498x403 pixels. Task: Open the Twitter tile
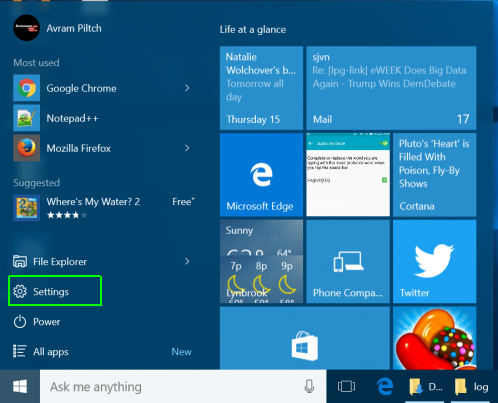pyautogui.click(x=434, y=261)
